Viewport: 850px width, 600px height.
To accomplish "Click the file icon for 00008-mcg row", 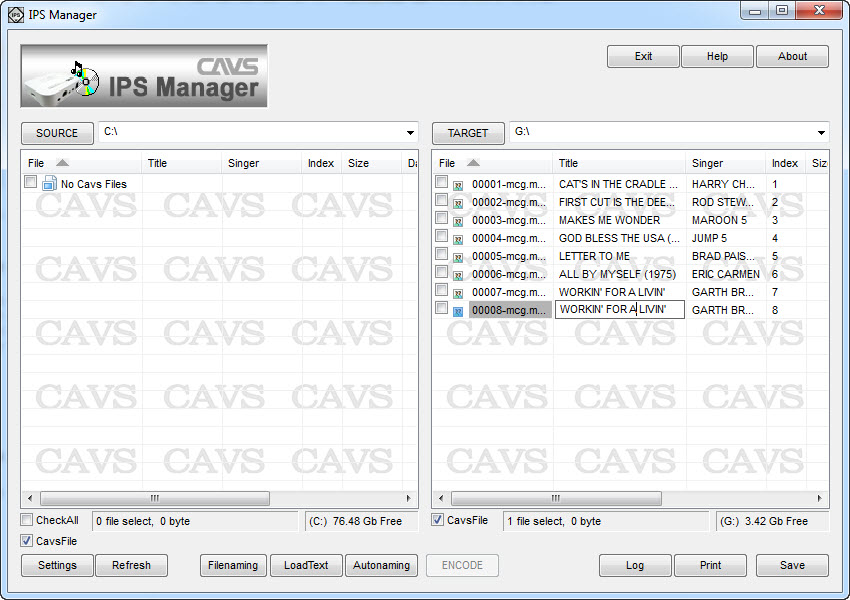I will tap(459, 311).
